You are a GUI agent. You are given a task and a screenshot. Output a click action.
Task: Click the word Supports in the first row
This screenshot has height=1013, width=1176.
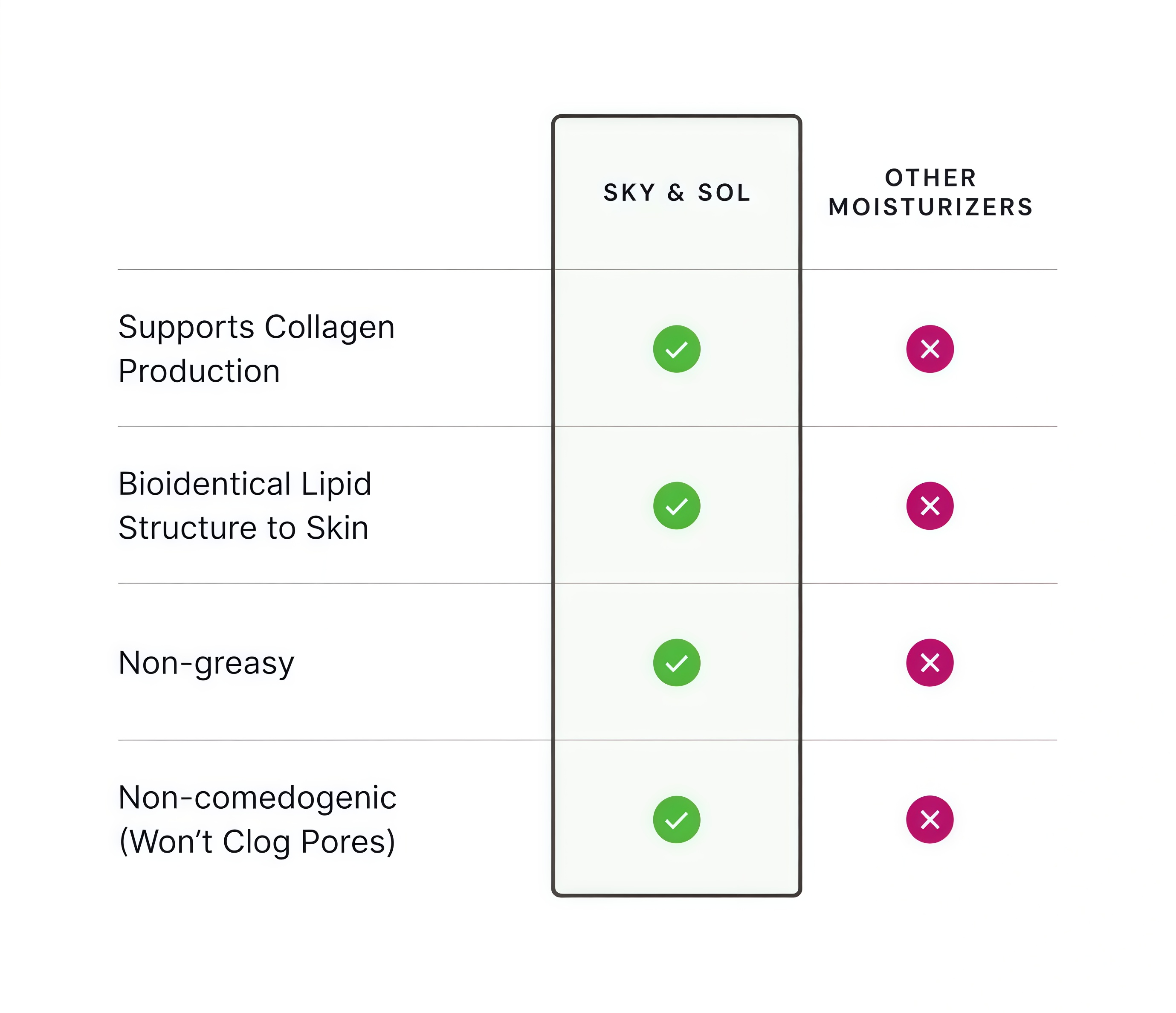[186, 328]
